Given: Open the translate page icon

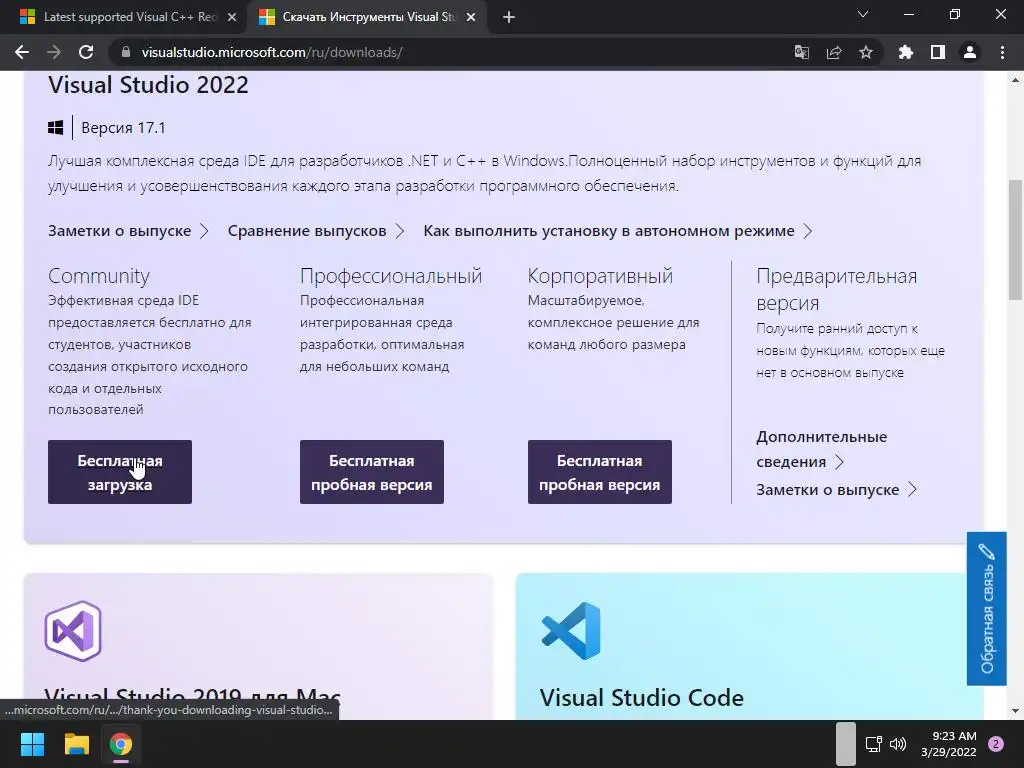Looking at the screenshot, I should coord(801,52).
